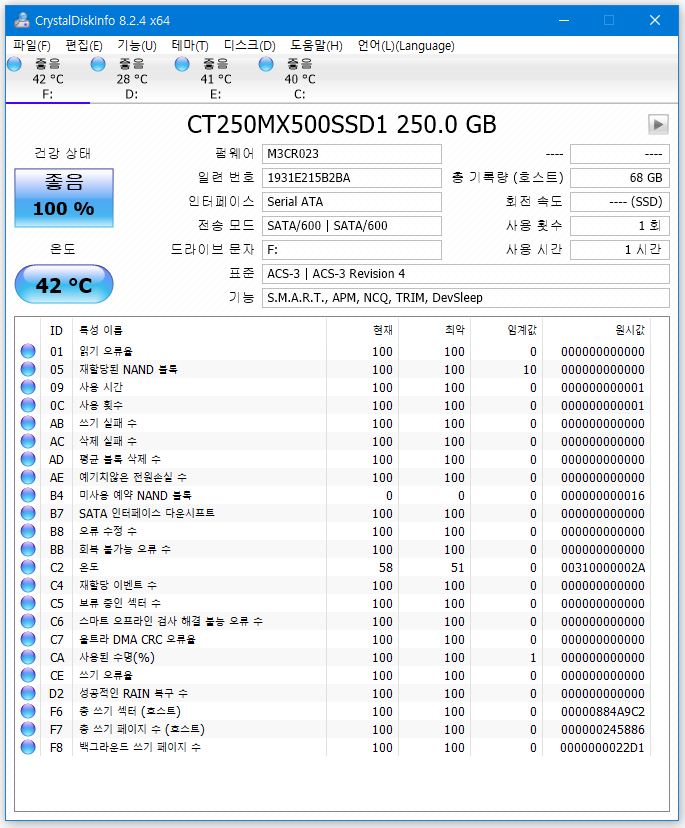Click the rotation rate field ---- (SSD)
Image resolution: width=685 pixels, height=828 pixels.
point(620,202)
